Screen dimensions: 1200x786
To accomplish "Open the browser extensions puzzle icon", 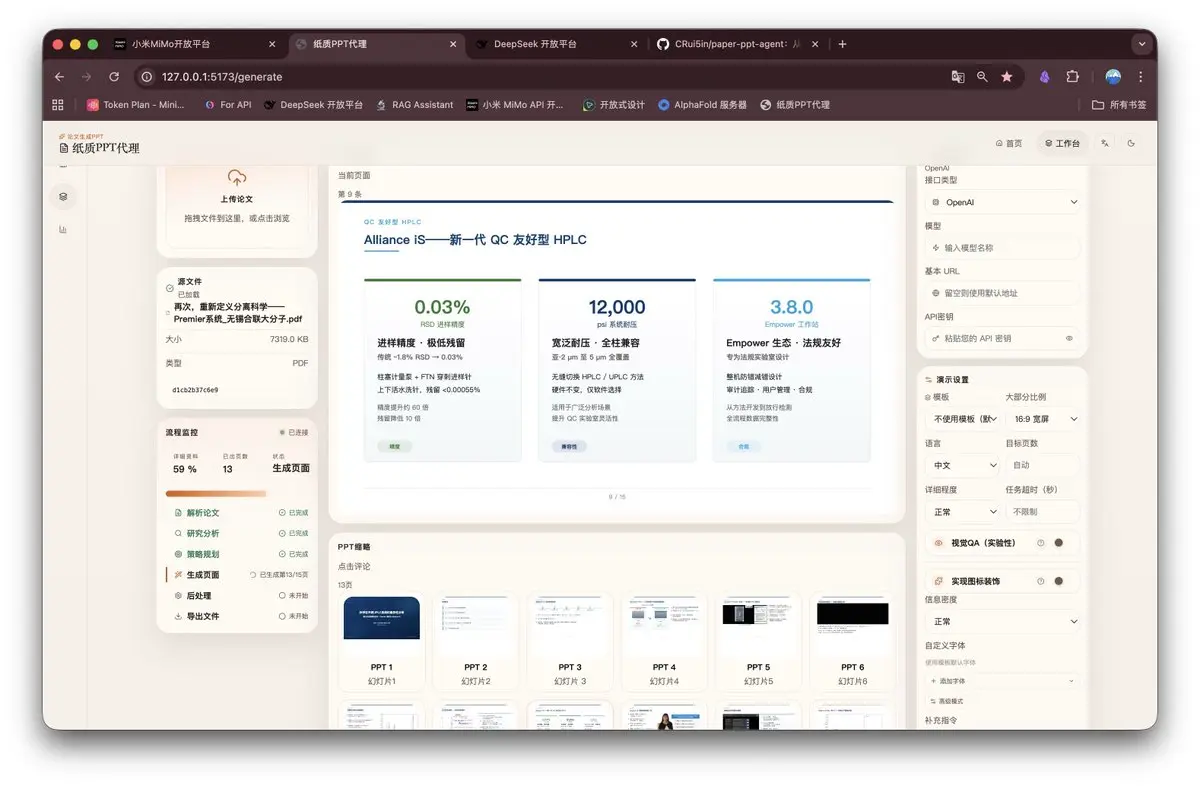I will click(x=1073, y=76).
